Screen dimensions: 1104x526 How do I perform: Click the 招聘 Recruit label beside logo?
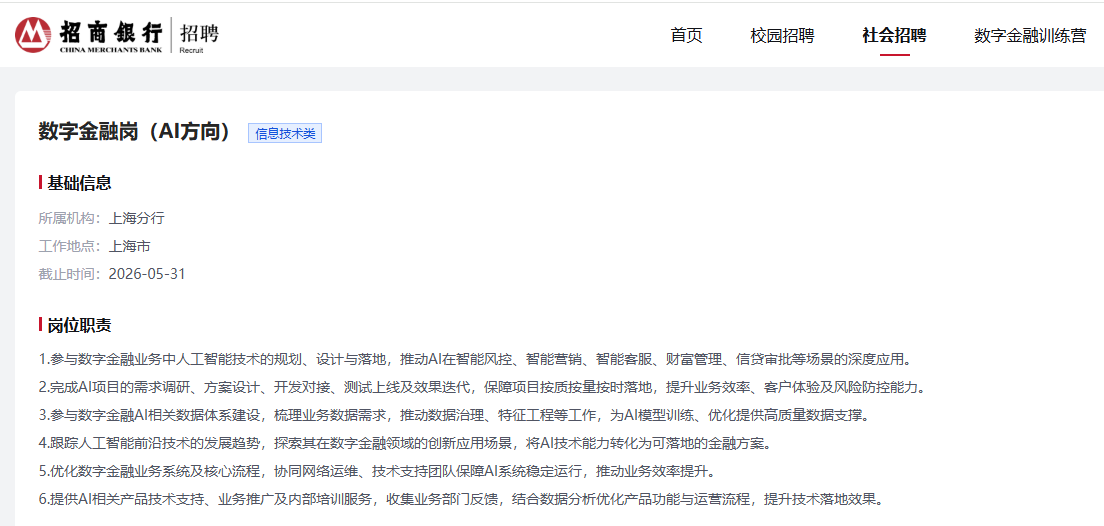tap(198, 35)
